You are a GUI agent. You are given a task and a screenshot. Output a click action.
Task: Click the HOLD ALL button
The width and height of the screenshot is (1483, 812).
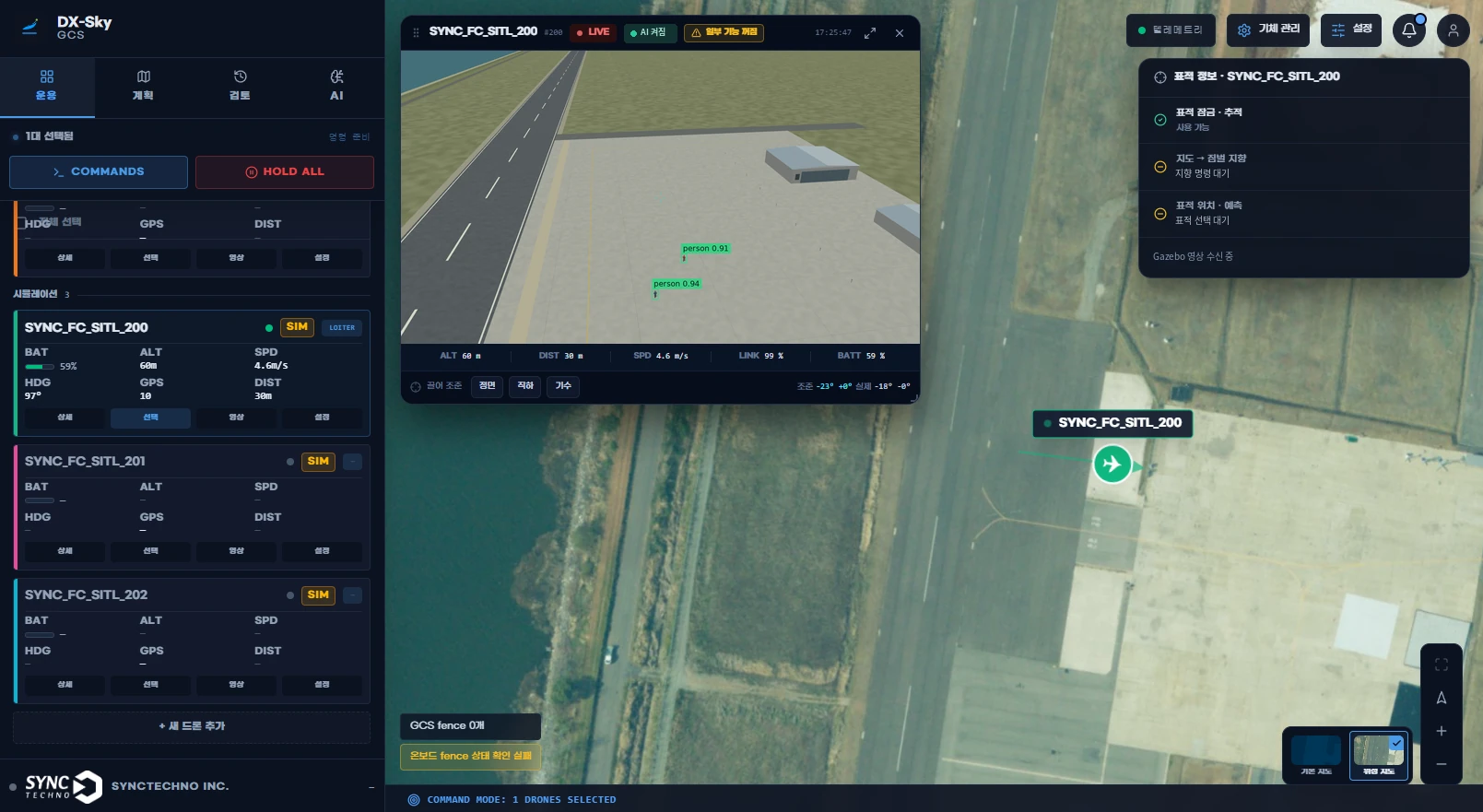coord(285,172)
